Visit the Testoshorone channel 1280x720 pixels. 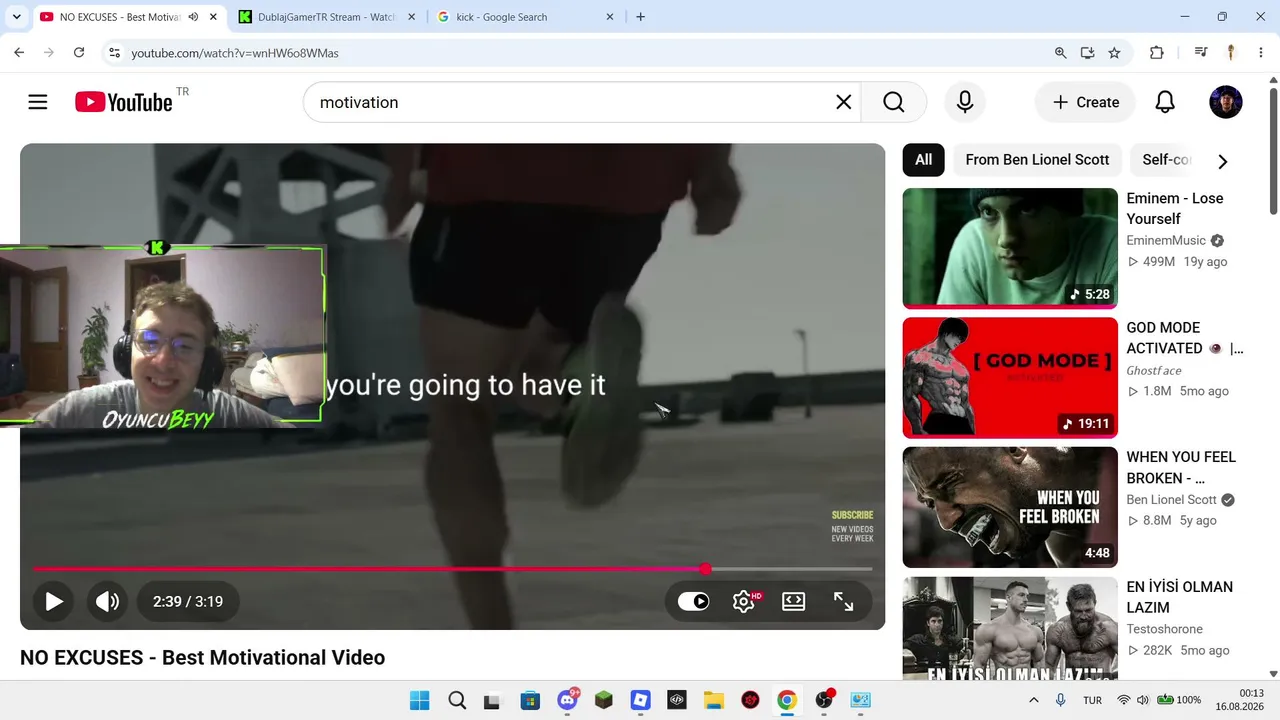pyautogui.click(x=1165, y=629)
